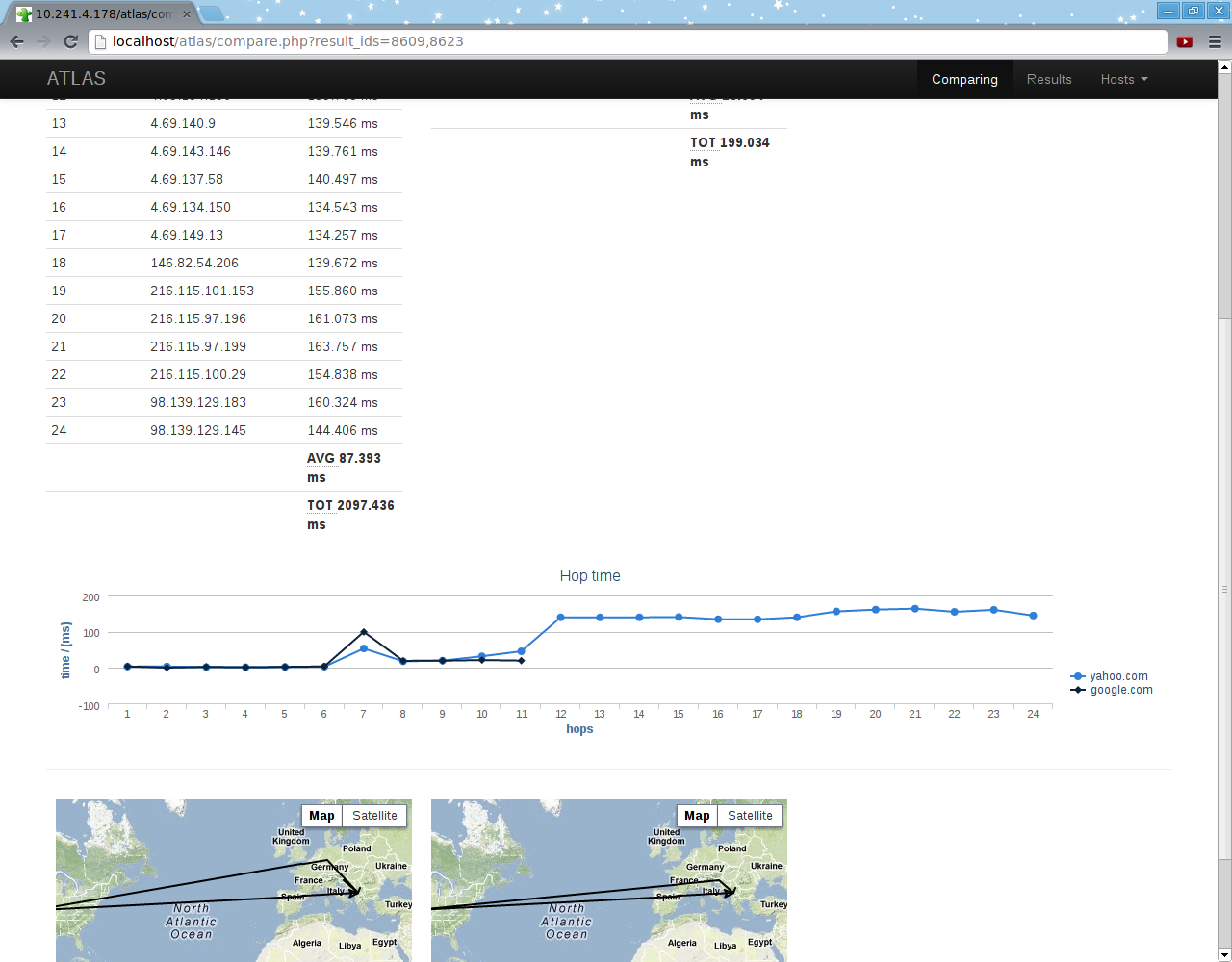1232x962 pixels.
Task: Switch the right map to Map view
Action: pyautogui.click(x=697, y=816)
